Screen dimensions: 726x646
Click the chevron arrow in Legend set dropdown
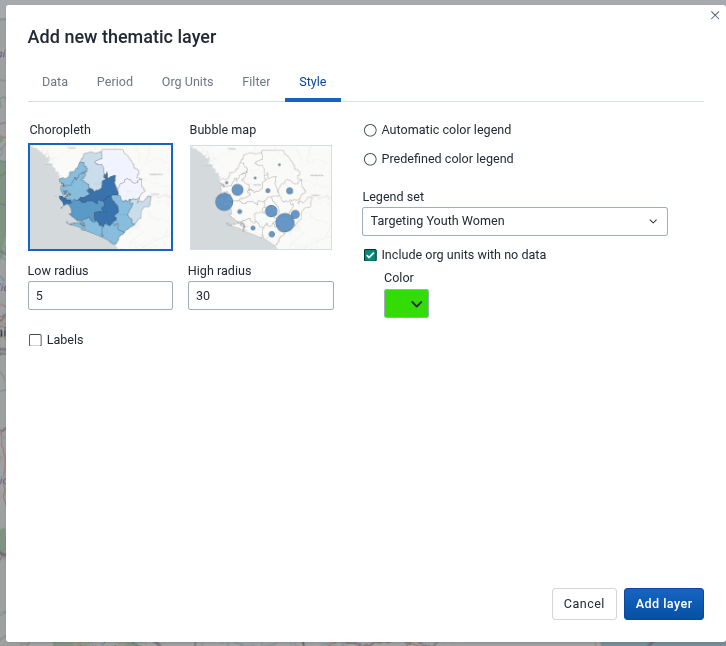tap(653, 221)
